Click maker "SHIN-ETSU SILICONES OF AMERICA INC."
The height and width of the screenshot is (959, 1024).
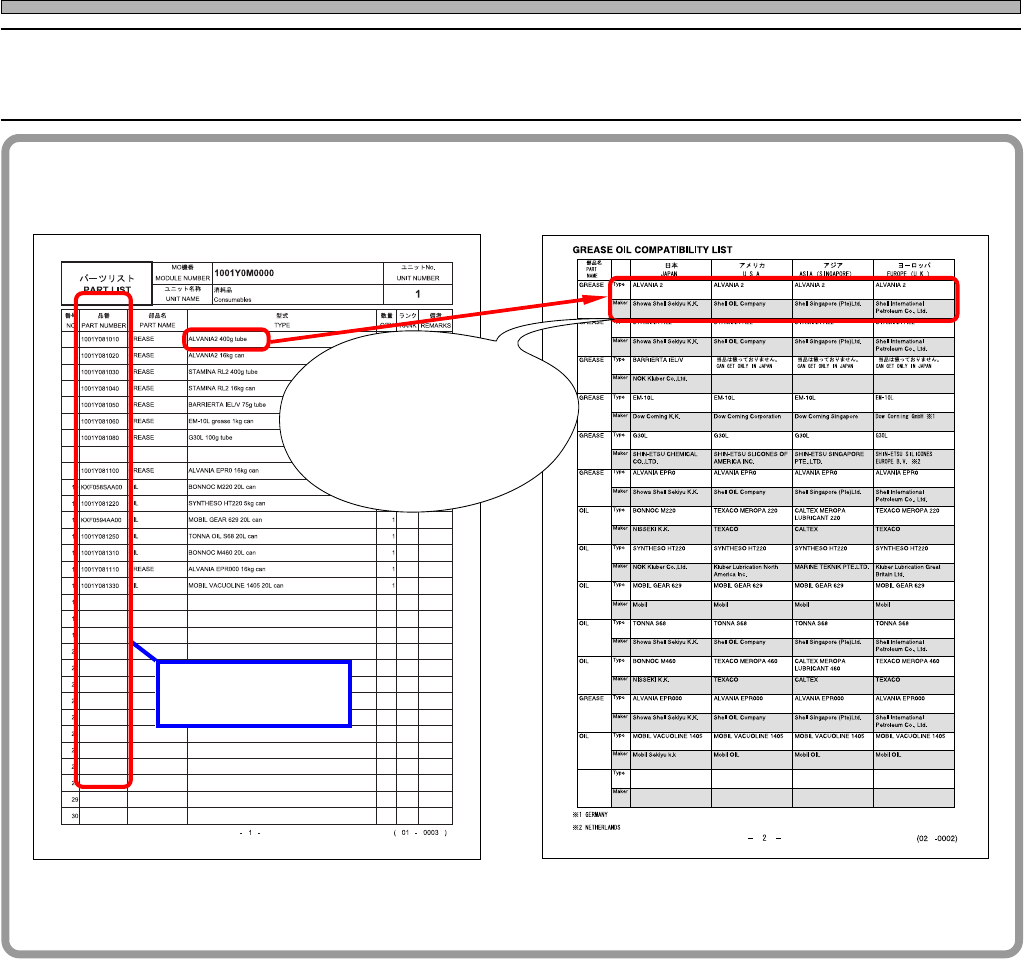pos(750,458)
